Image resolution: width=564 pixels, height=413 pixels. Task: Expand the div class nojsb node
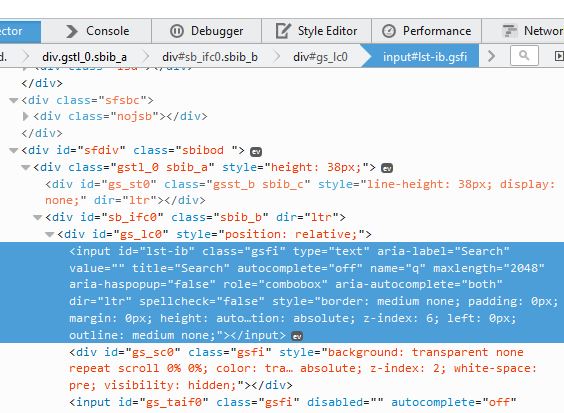[x=26, y=116]
